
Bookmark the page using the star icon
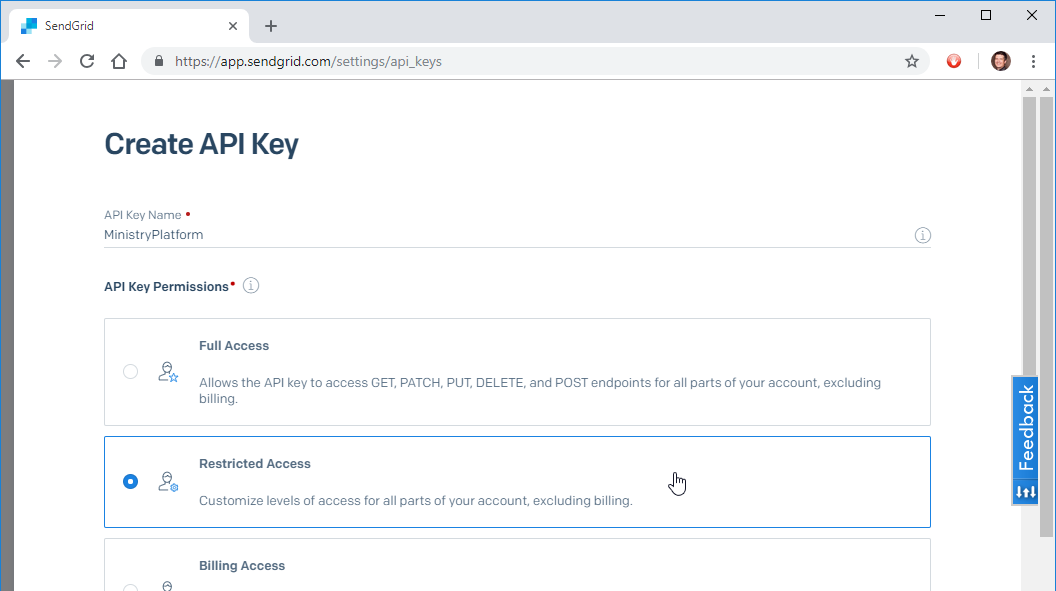pos(911,61)
